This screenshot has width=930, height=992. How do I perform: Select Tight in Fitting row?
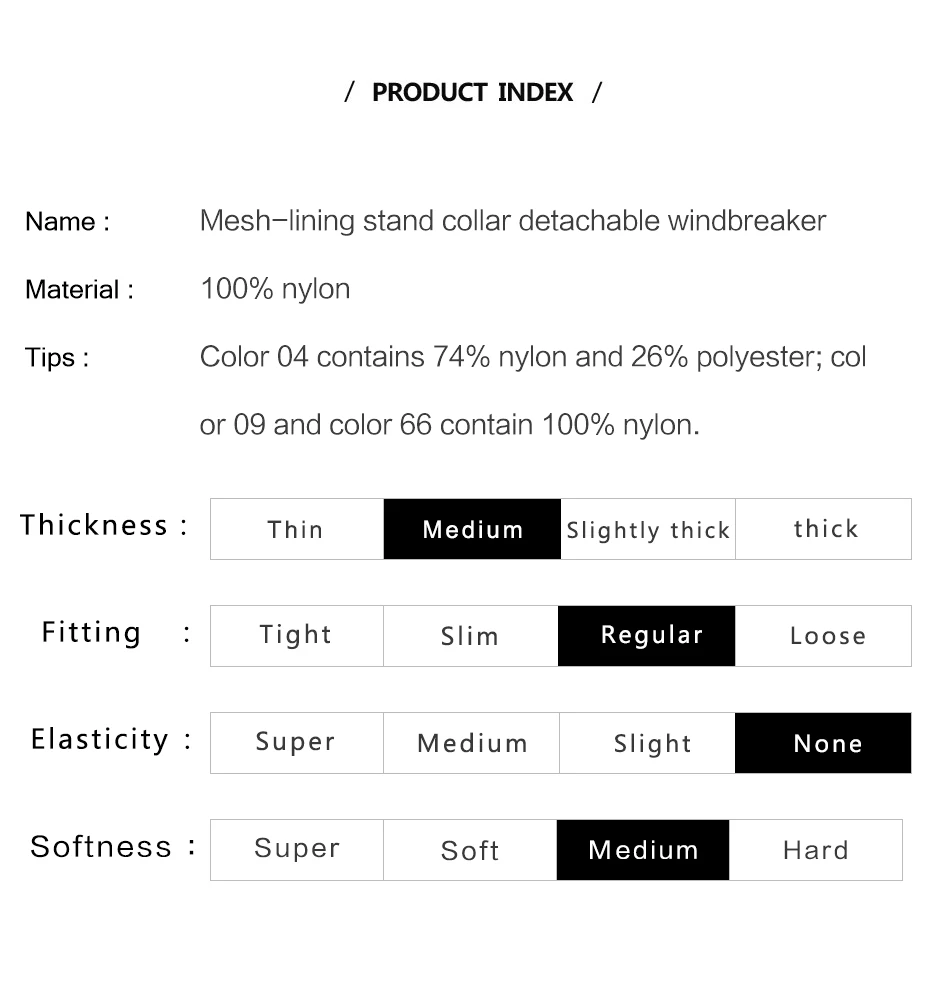(x=297, y=636)
